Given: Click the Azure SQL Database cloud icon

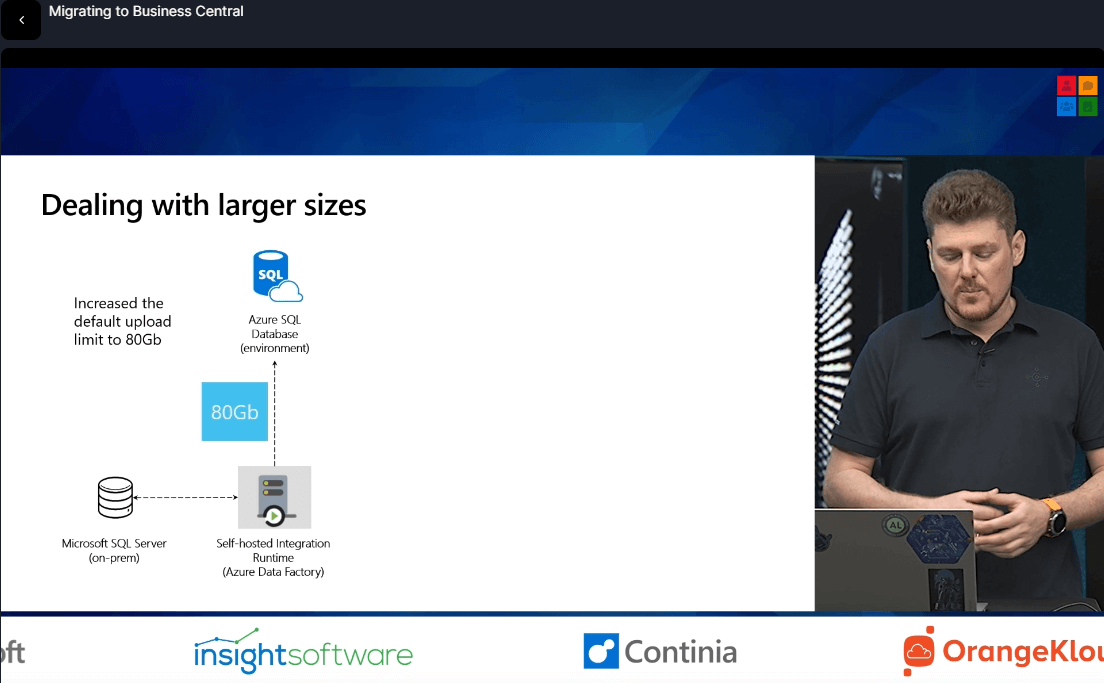Looking at the screenshot, I should [x=277, y=276].
